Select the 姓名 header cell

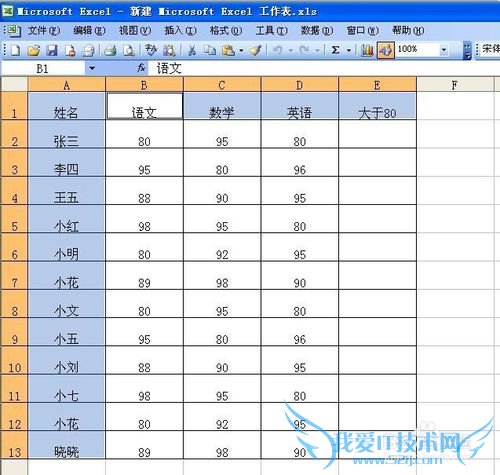click(x=67, y=106)
